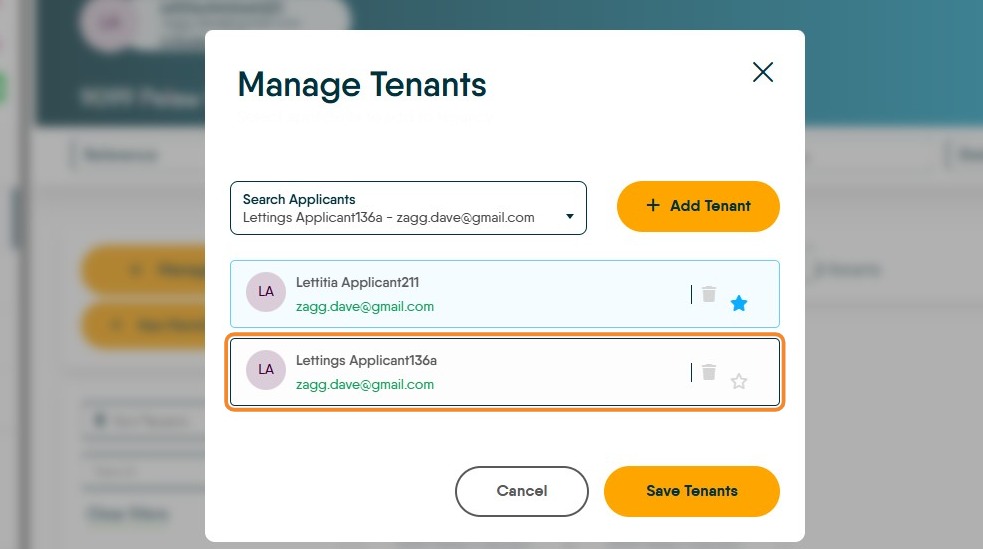
Task: Click the LA avatar for Lettitia Applicant211
Action: point(266,292)
